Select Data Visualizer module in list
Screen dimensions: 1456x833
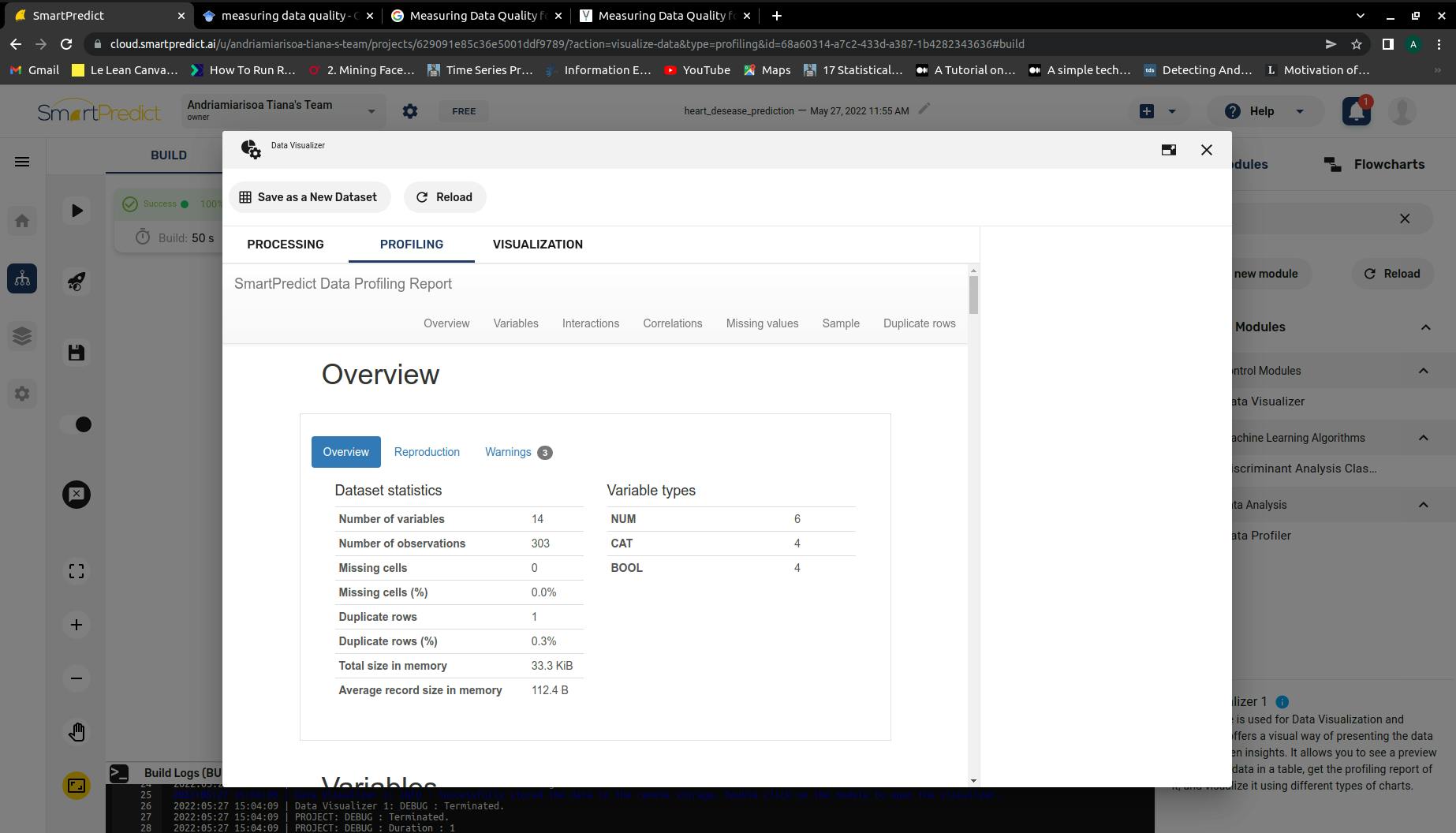(1268, 402)
